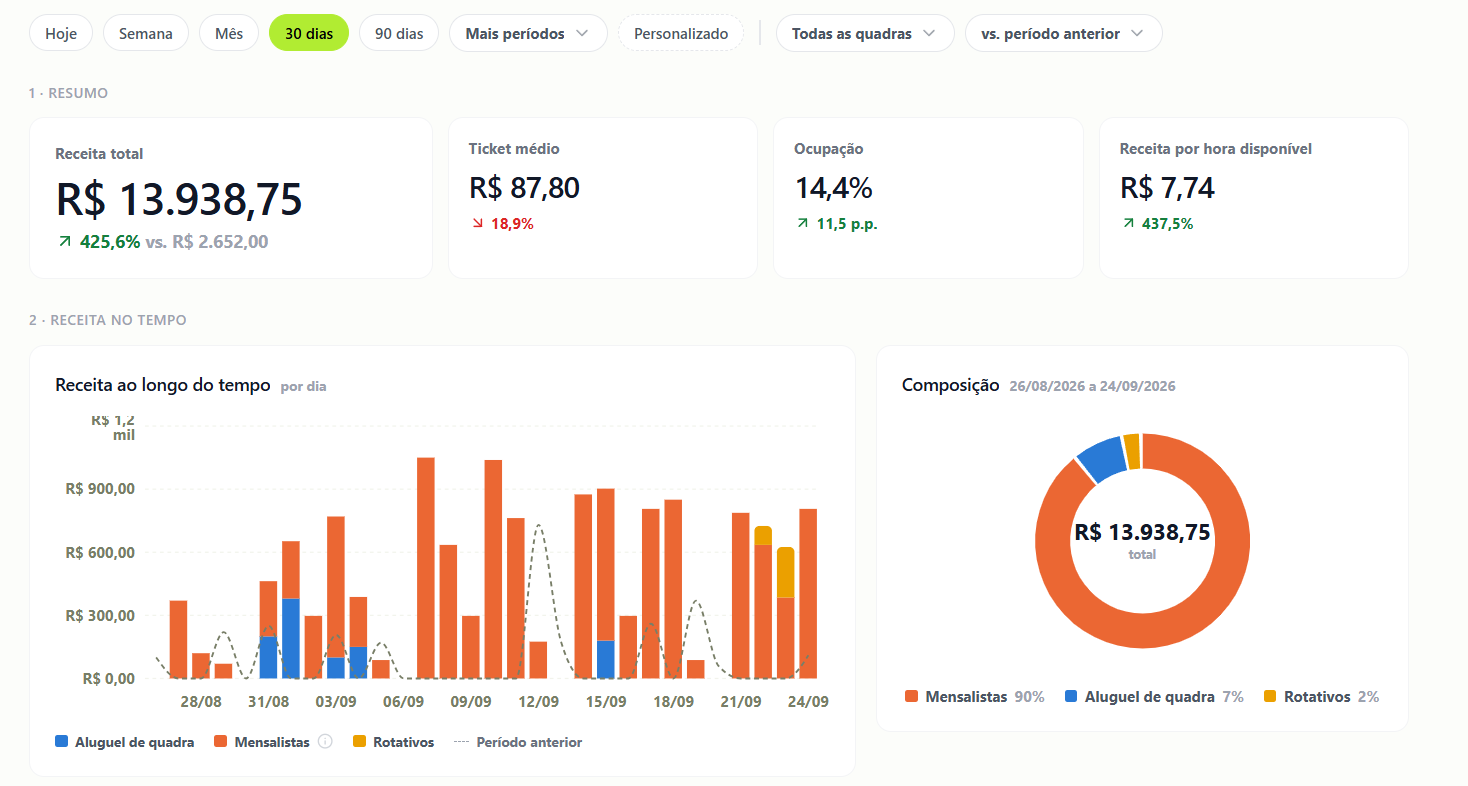Click the R$ 7,74 revenue-per-hour value
Screen dimensions: 1468x786
click(1167, 188)
